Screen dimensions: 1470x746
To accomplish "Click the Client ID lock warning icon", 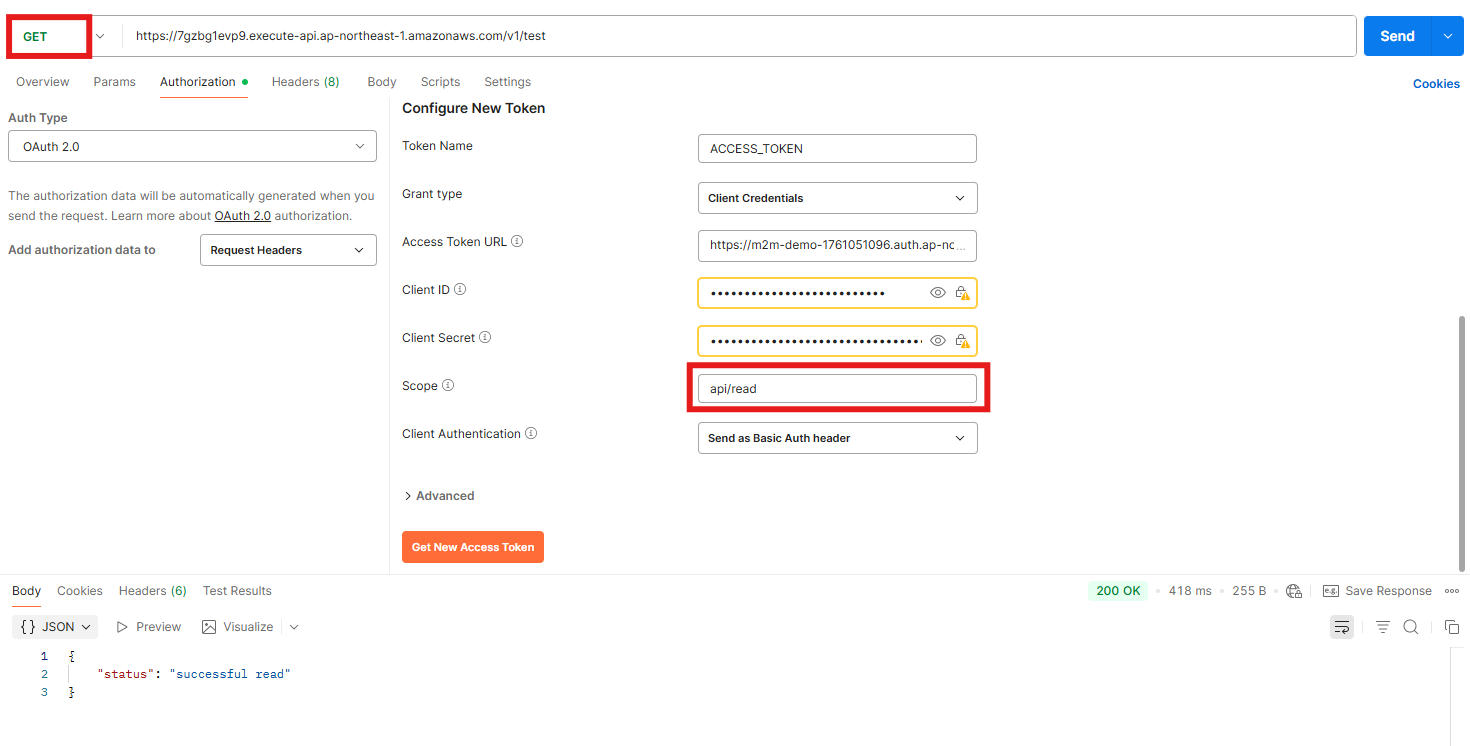I will click(x=961, y=293).
